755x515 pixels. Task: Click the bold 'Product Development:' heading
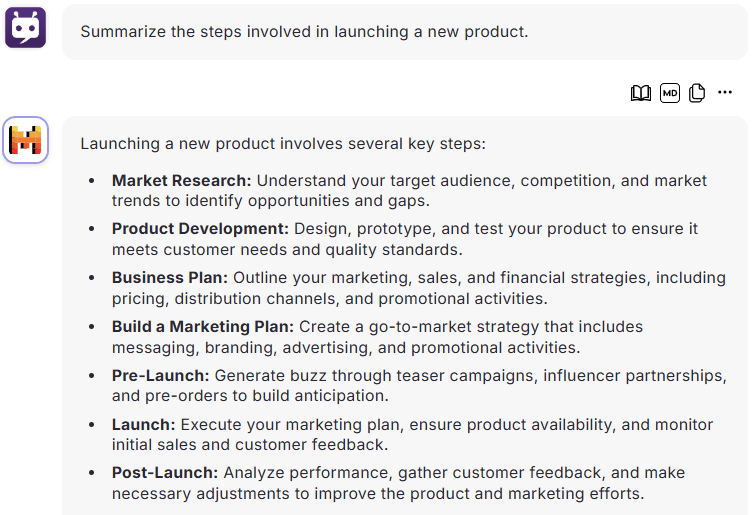click(200, 229)
